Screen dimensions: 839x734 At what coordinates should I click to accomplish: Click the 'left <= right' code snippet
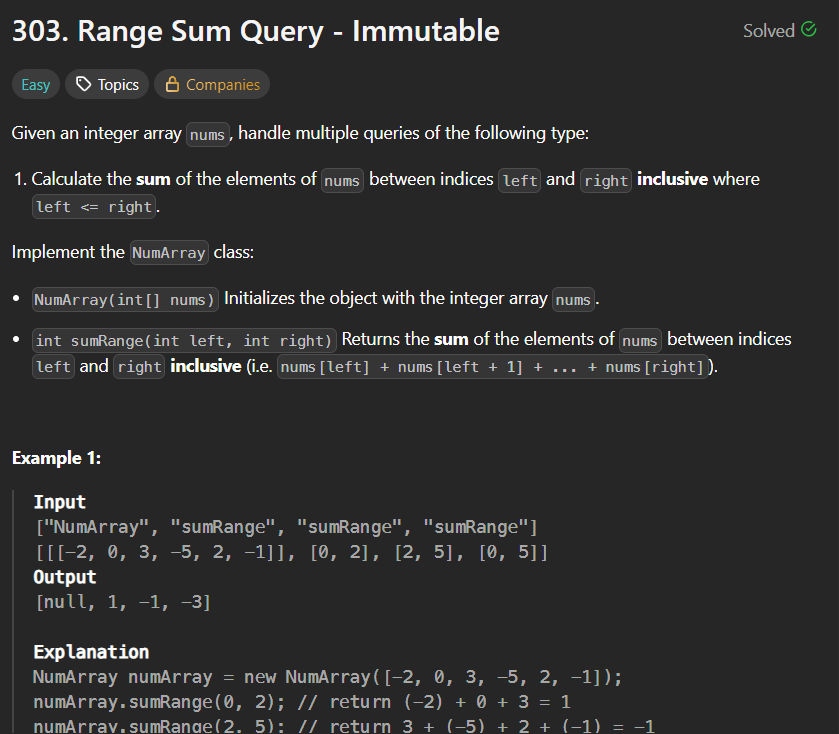[x=94, y=207]
